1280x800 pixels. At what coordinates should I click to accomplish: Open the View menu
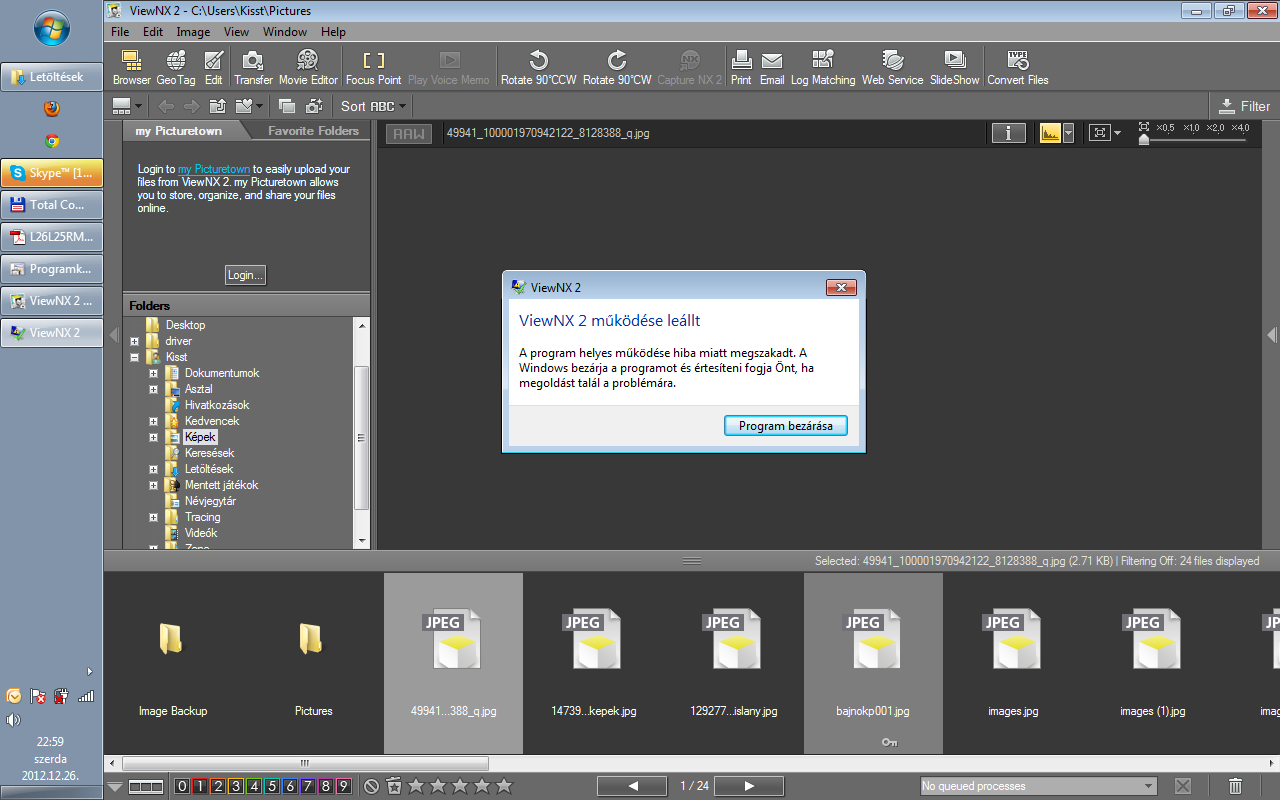(236, 32)
